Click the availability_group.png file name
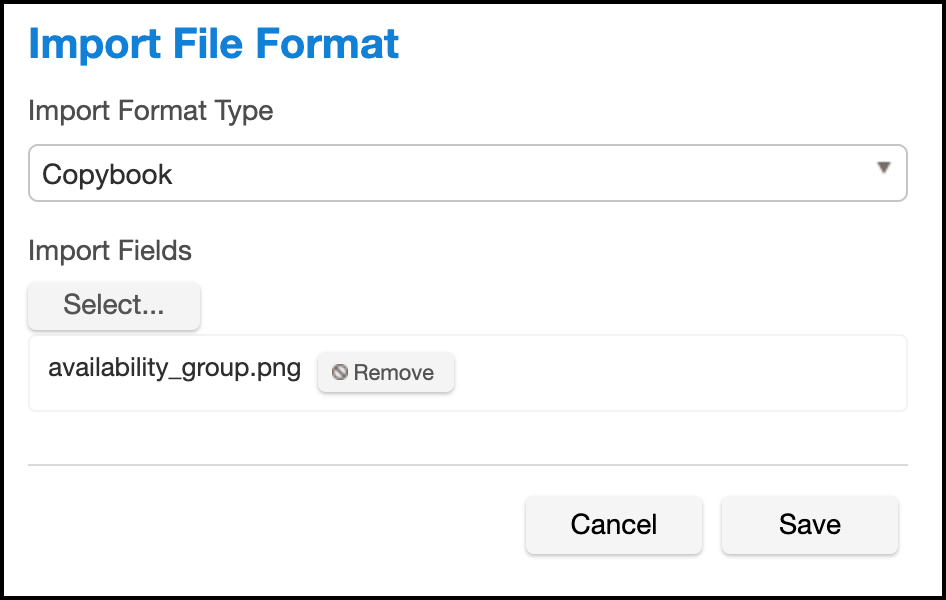 [x=174, y=368]
